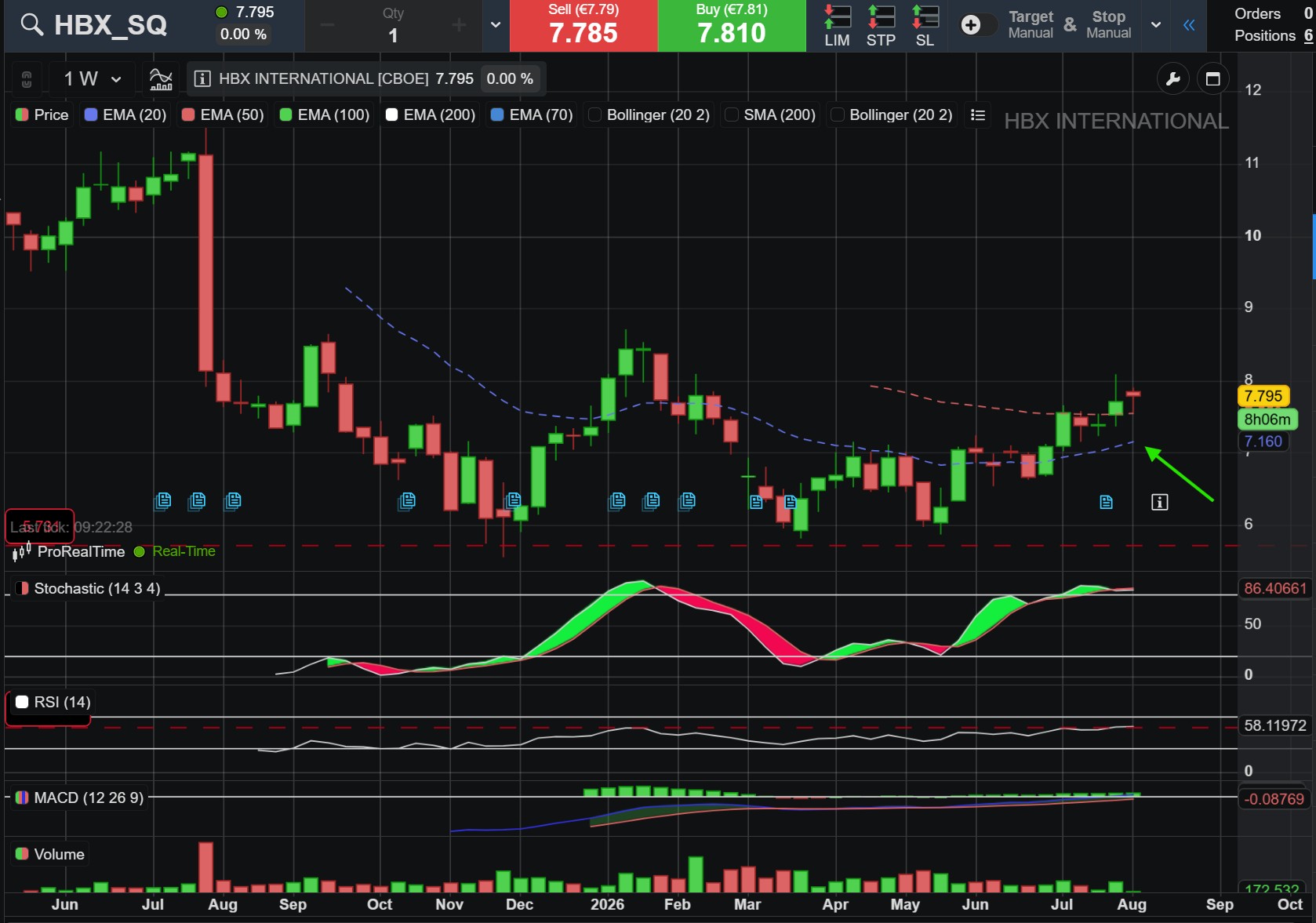Click the 58.11972 RSI value label

pos(1275,725)
